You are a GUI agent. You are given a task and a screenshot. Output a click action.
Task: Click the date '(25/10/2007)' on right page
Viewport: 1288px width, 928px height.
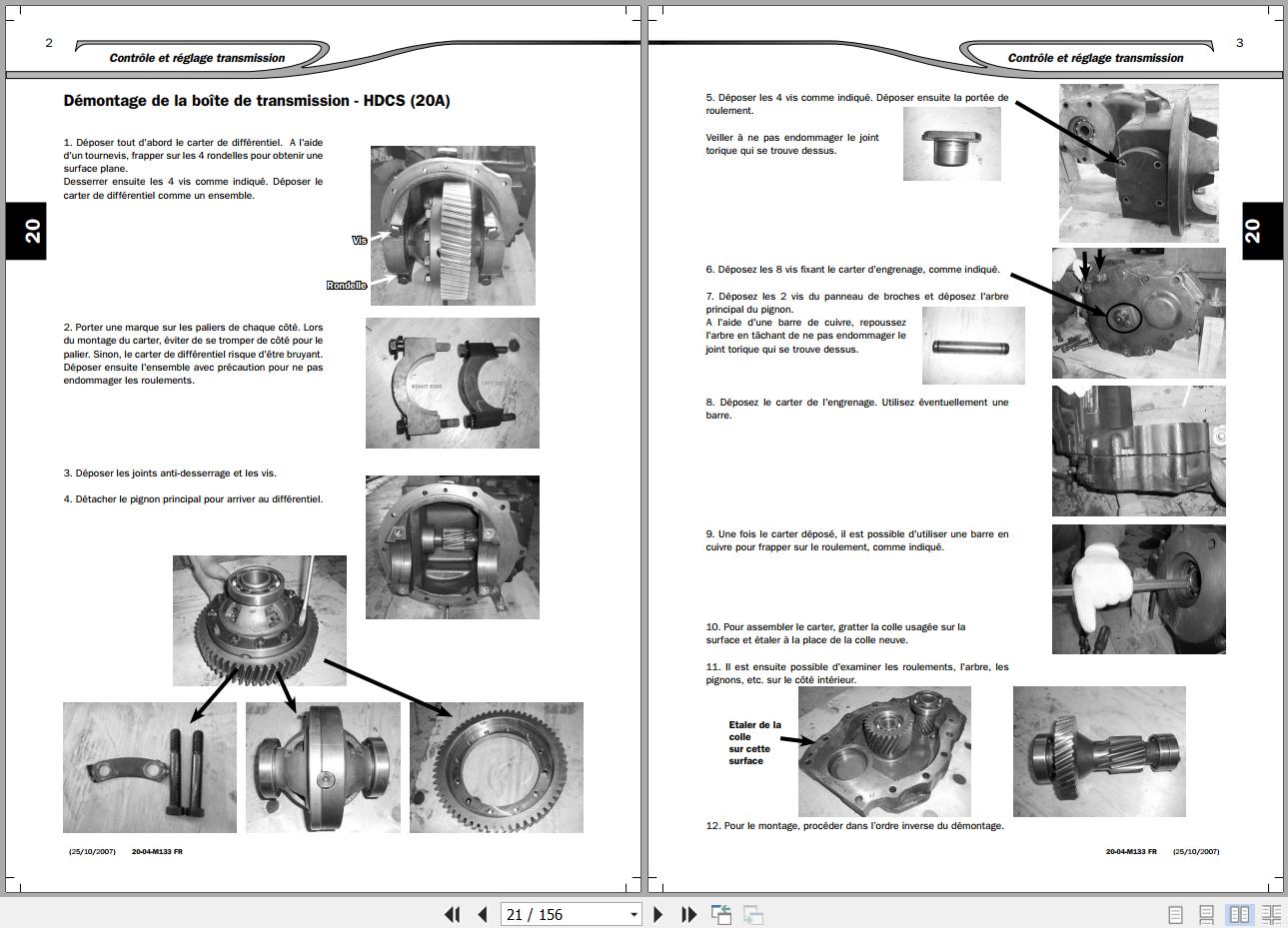click(1196, 852)
